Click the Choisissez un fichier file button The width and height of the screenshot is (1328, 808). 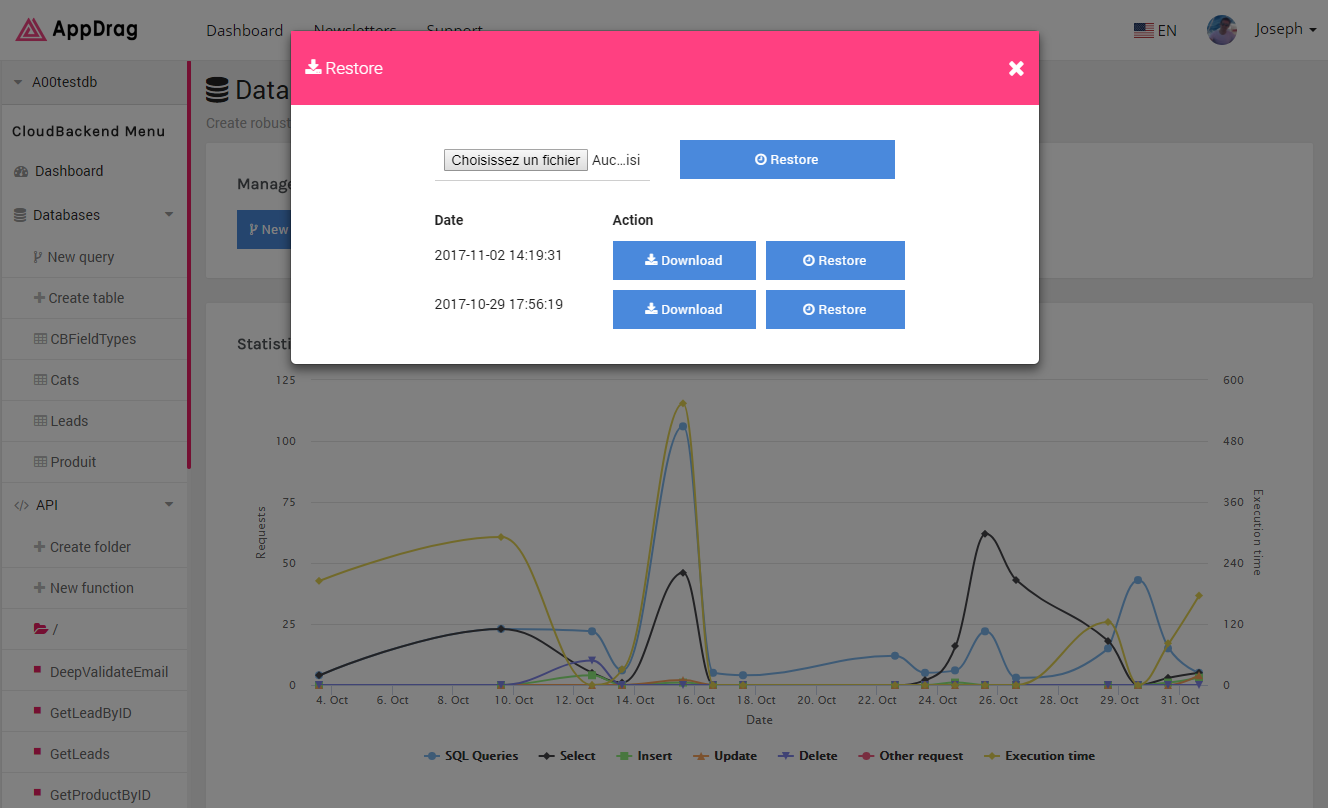pos(515,160)
